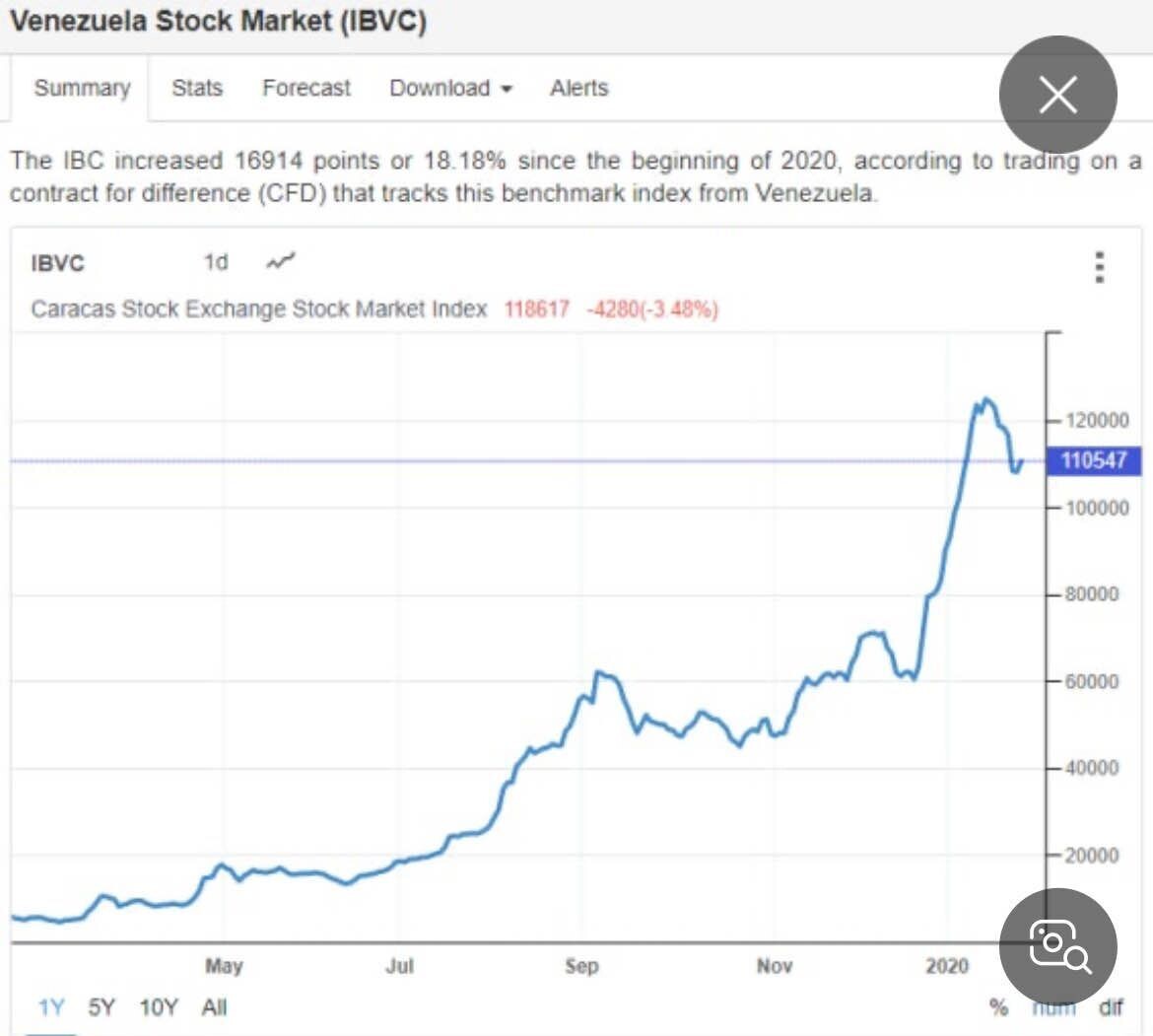Image resolution: width=1153 pixels, height=1036 pixels.
Task: Switch to the Stats tab
Action: 196,88
